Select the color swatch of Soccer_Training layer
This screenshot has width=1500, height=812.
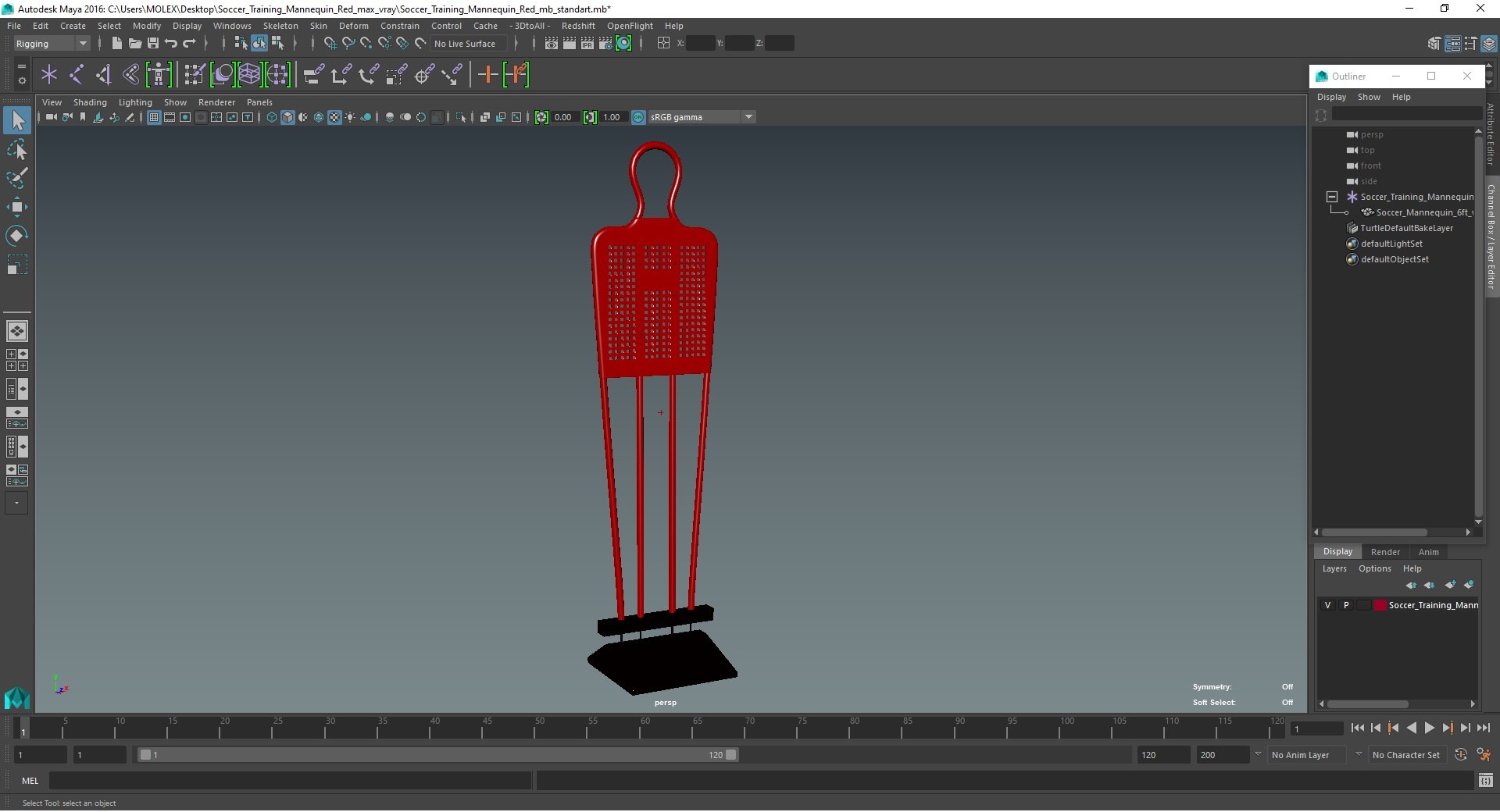(1380, 605)
